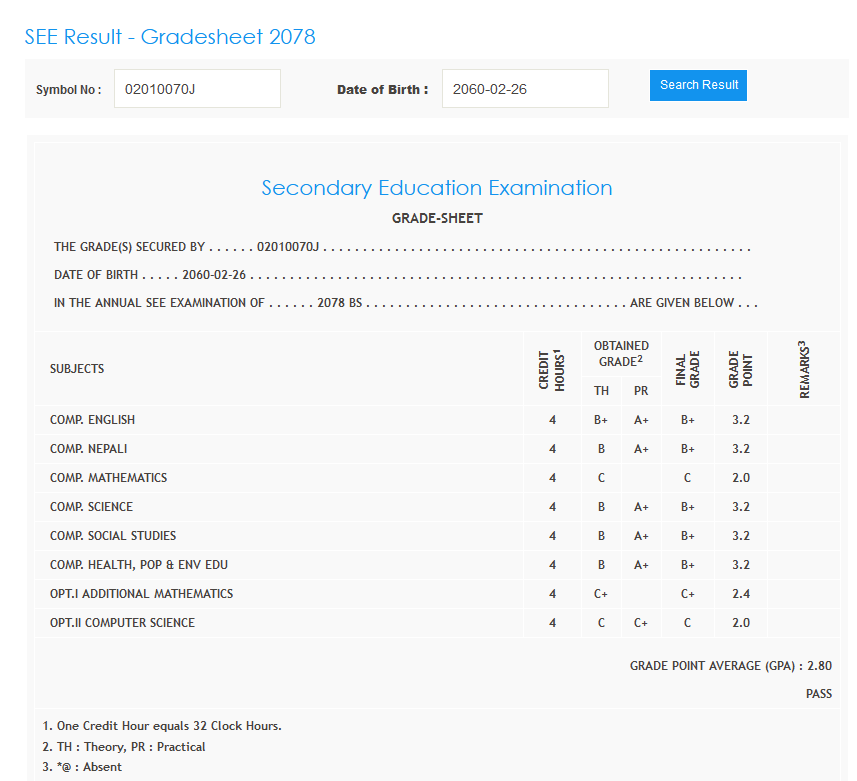
Task: Click the Secondary Education Examination title
Action: point(437,188)
